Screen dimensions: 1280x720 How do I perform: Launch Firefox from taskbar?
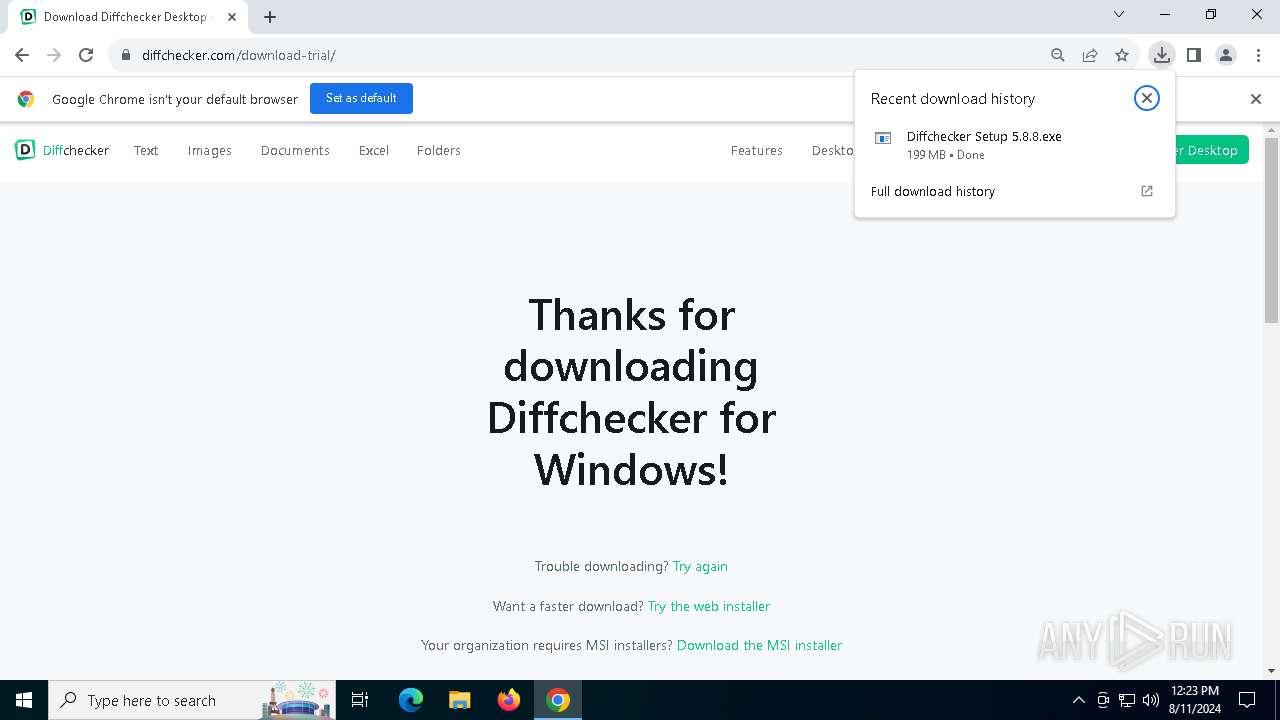pos(509,700)
